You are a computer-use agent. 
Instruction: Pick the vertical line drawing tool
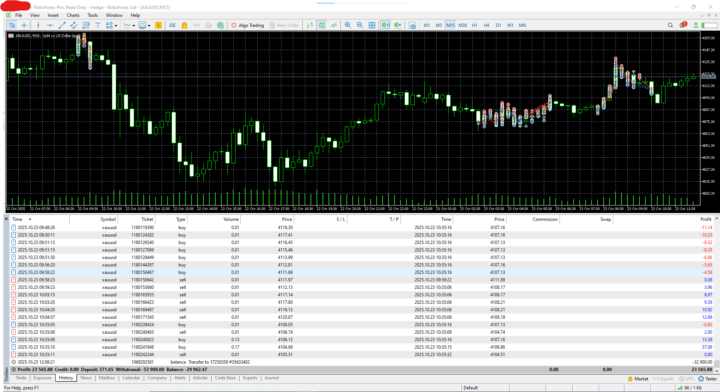click(38, 25)
